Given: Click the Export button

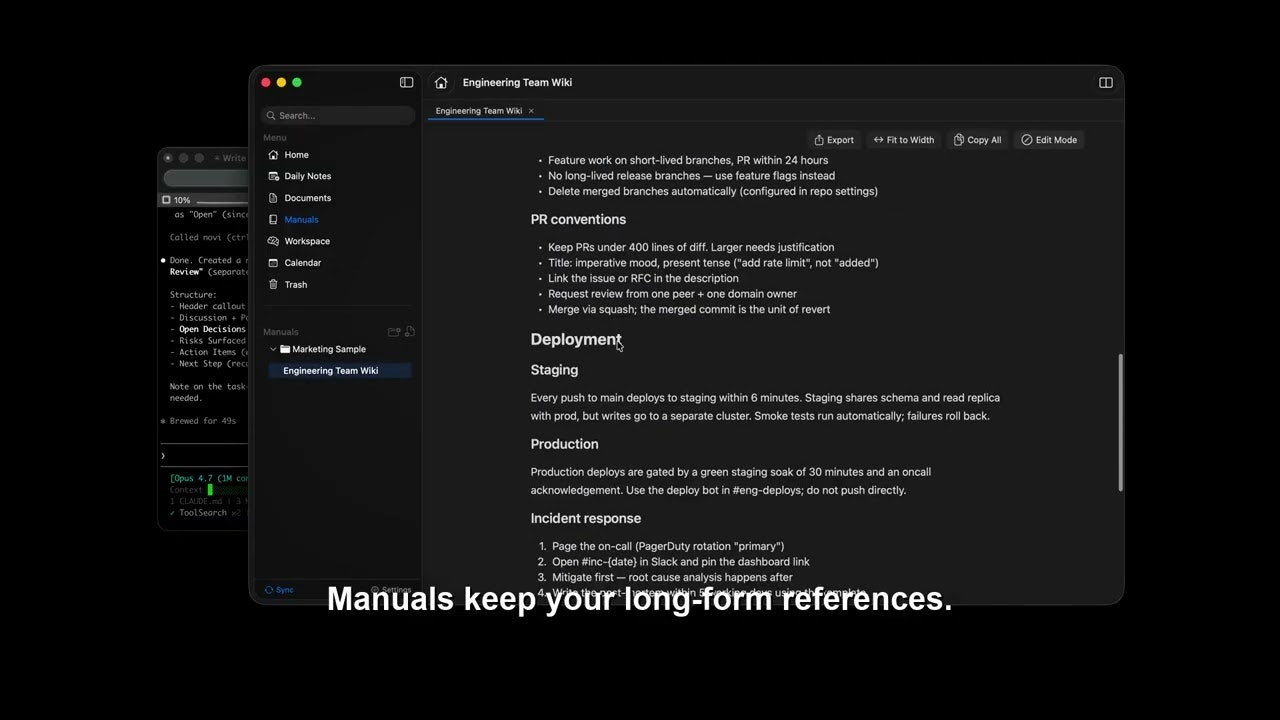Looking at the screenshot, I should point(834,140).
